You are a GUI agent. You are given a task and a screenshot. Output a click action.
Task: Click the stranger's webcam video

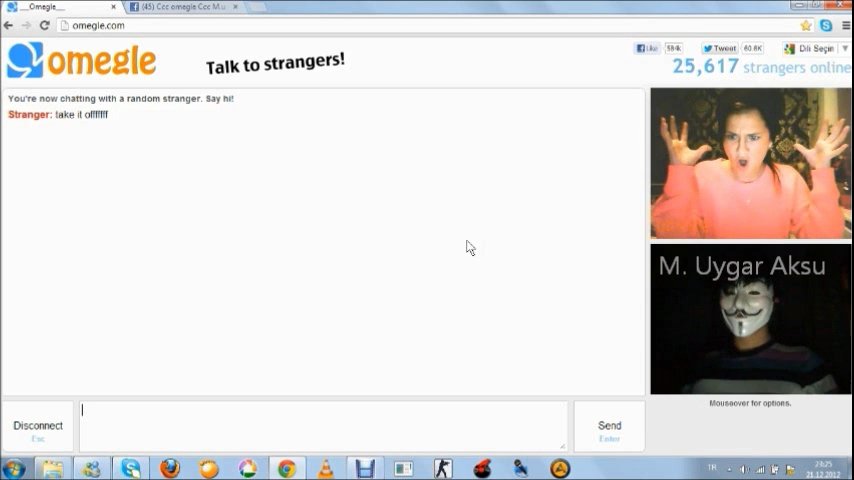(x=751, y=163)
